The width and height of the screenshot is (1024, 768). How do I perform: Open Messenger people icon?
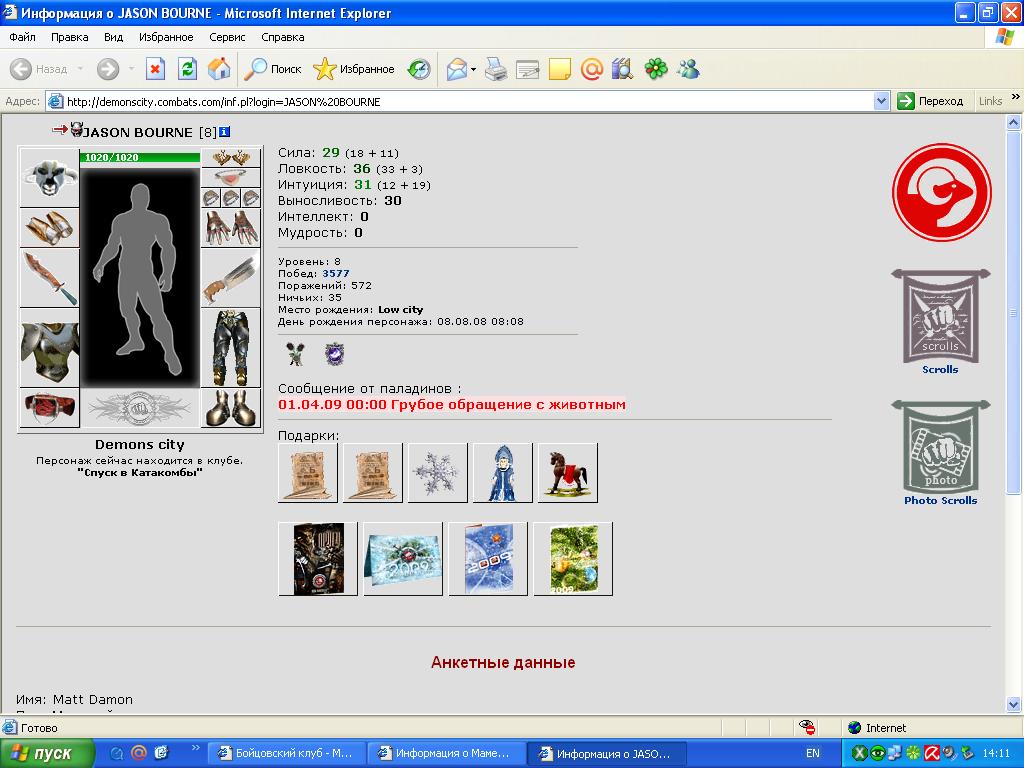pos(688,69)
